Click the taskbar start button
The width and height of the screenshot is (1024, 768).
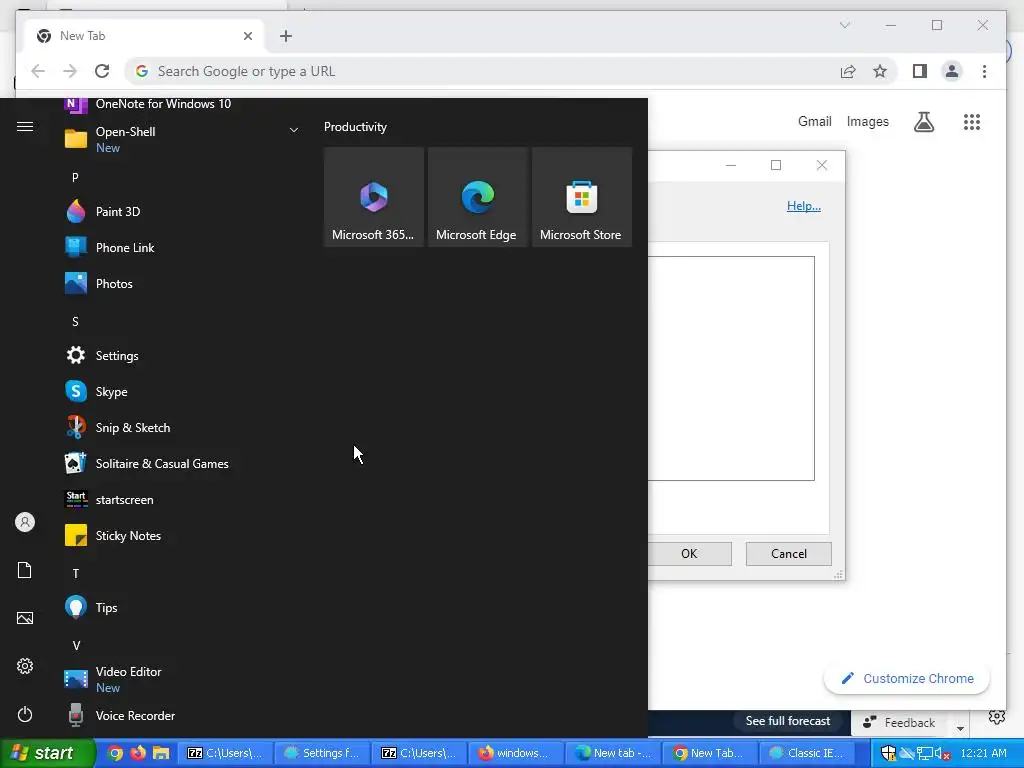(x=47, y=753)
